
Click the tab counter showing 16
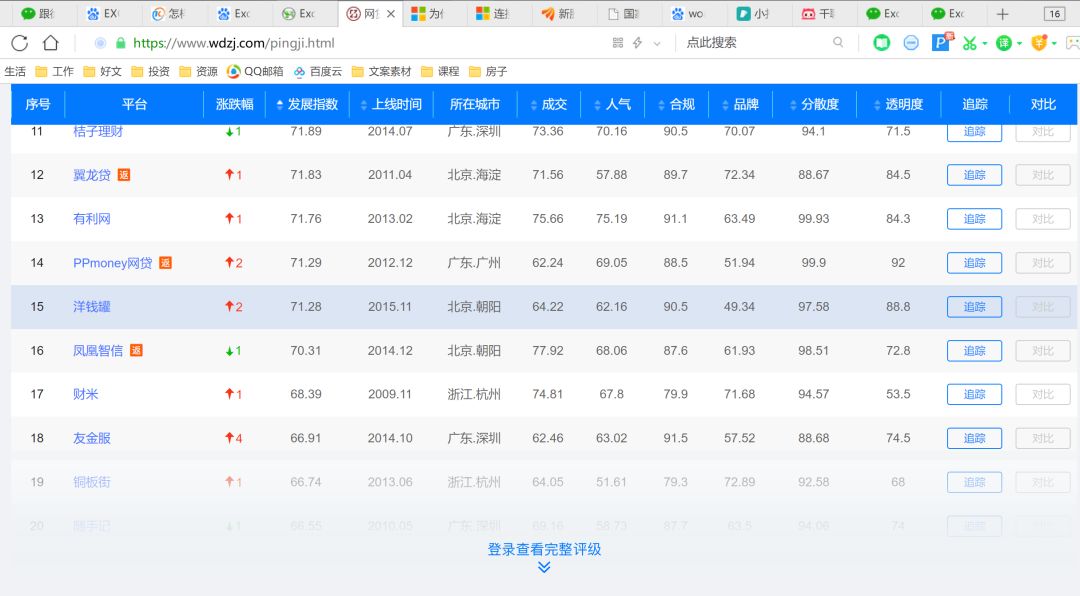tap(1055, 14)
